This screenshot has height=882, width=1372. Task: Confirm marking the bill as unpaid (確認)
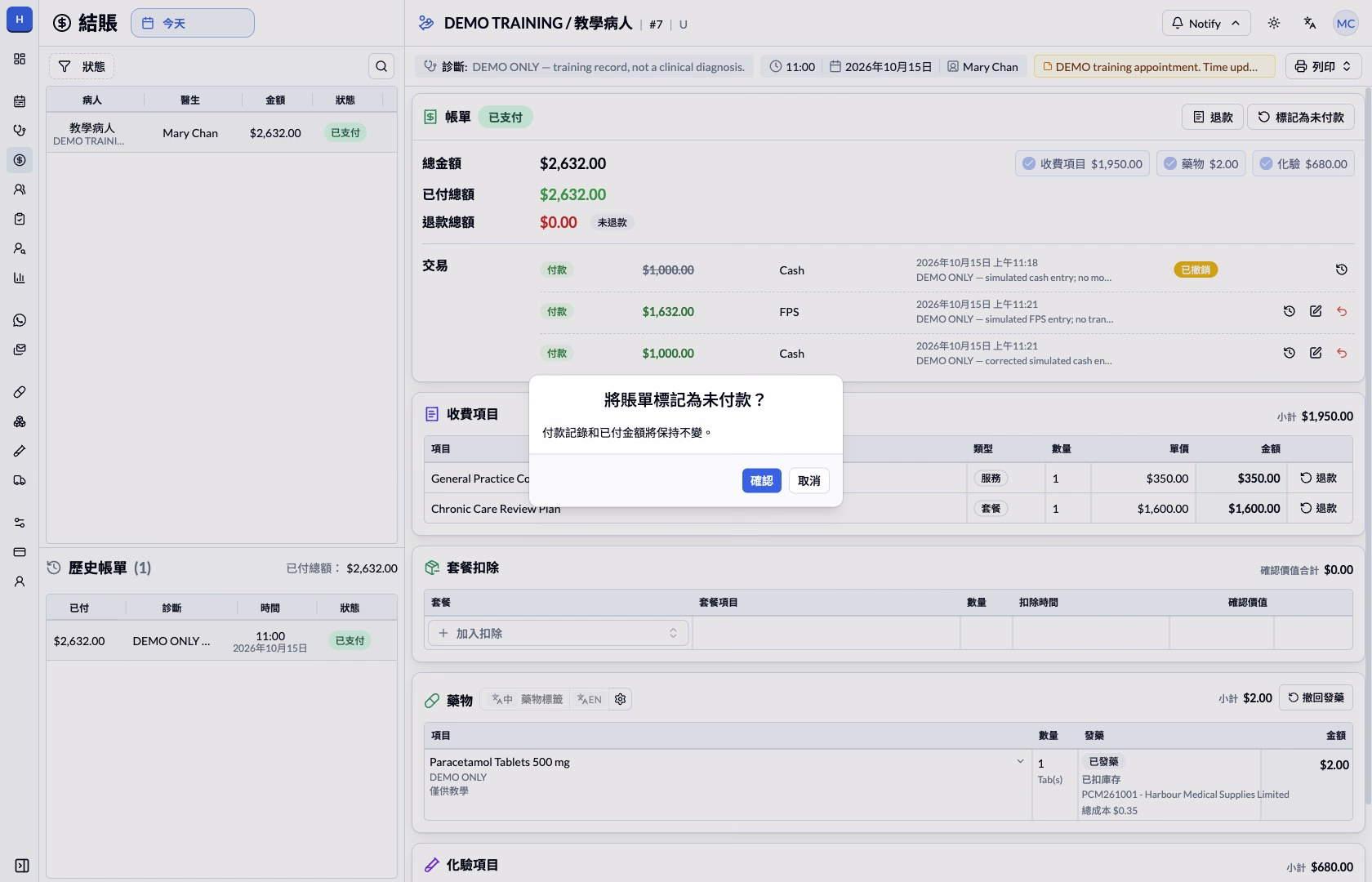[x=761, y=480]
